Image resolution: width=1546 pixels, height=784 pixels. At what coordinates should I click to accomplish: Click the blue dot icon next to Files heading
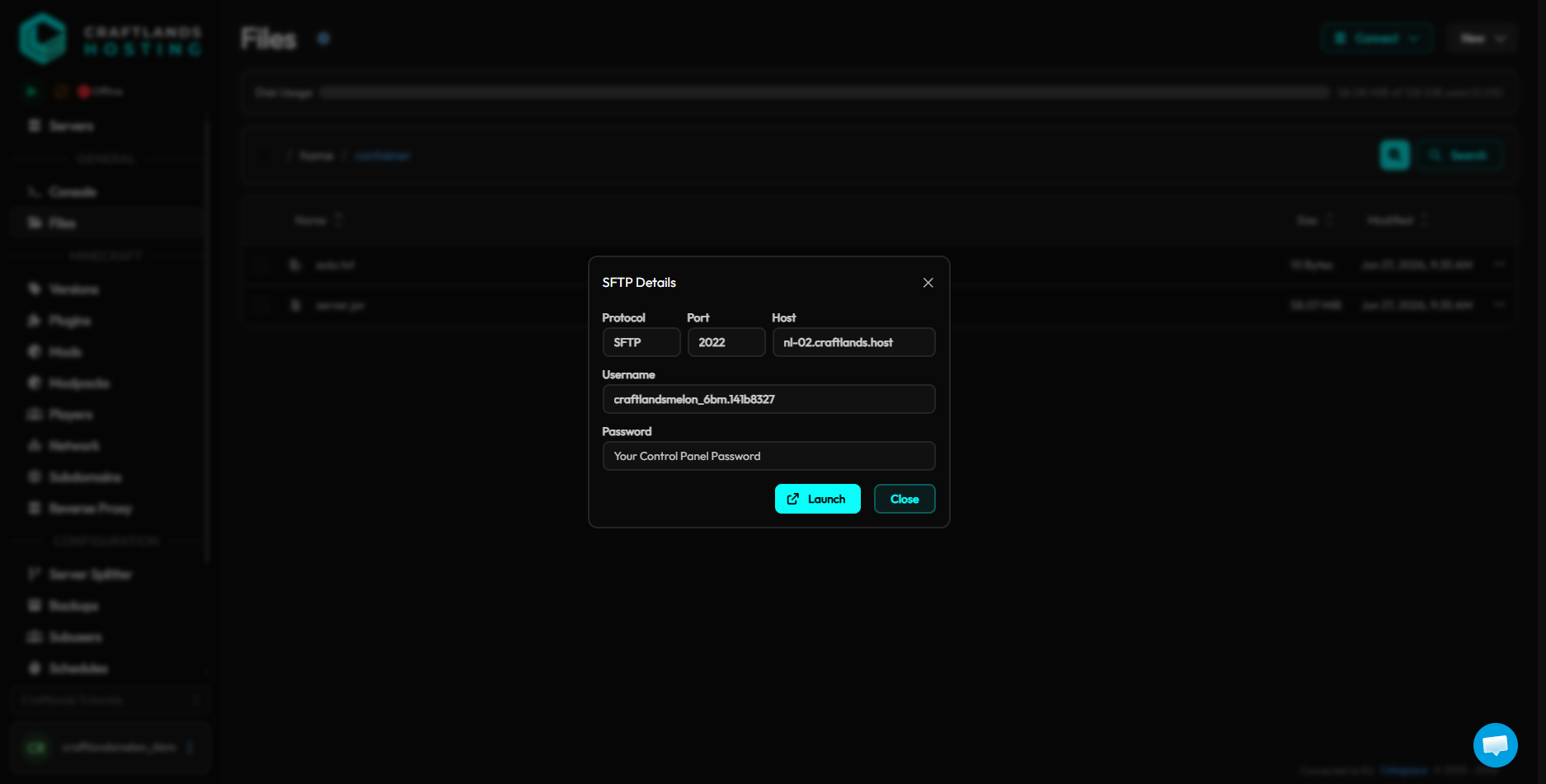pyautogui.click(x=323, y=38)
